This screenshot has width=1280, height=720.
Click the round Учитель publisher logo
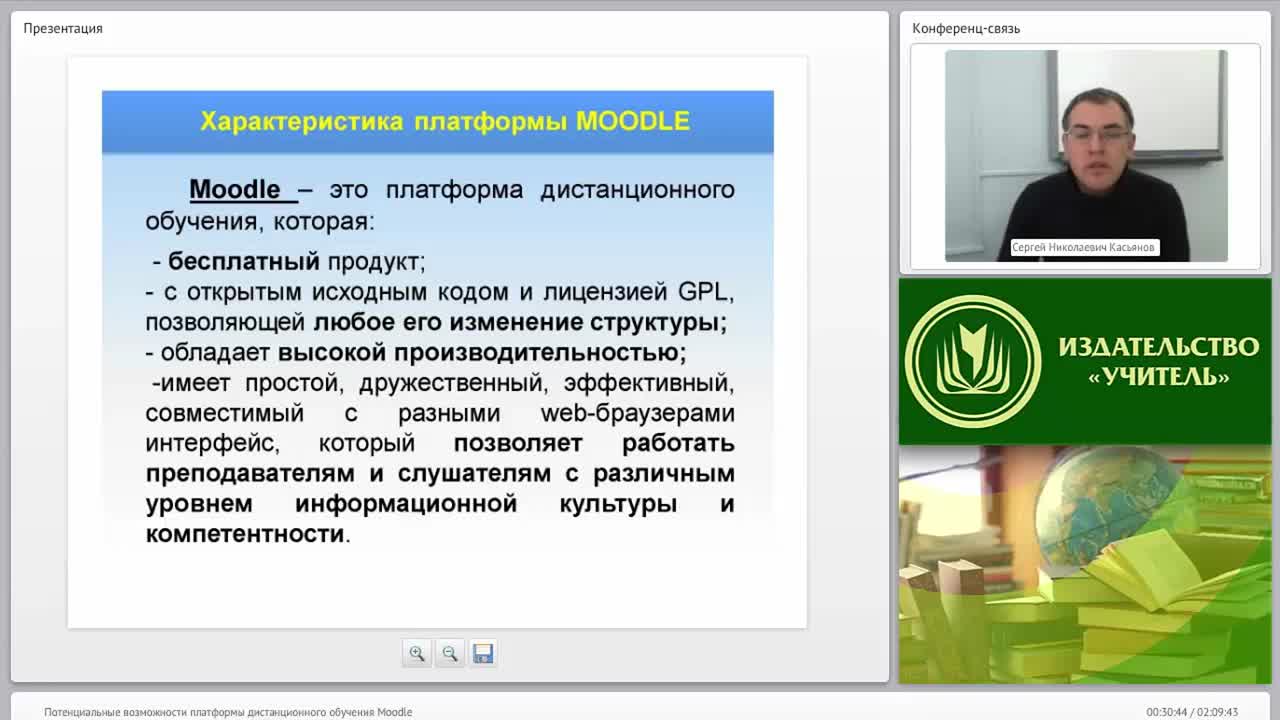click(973, 361)
